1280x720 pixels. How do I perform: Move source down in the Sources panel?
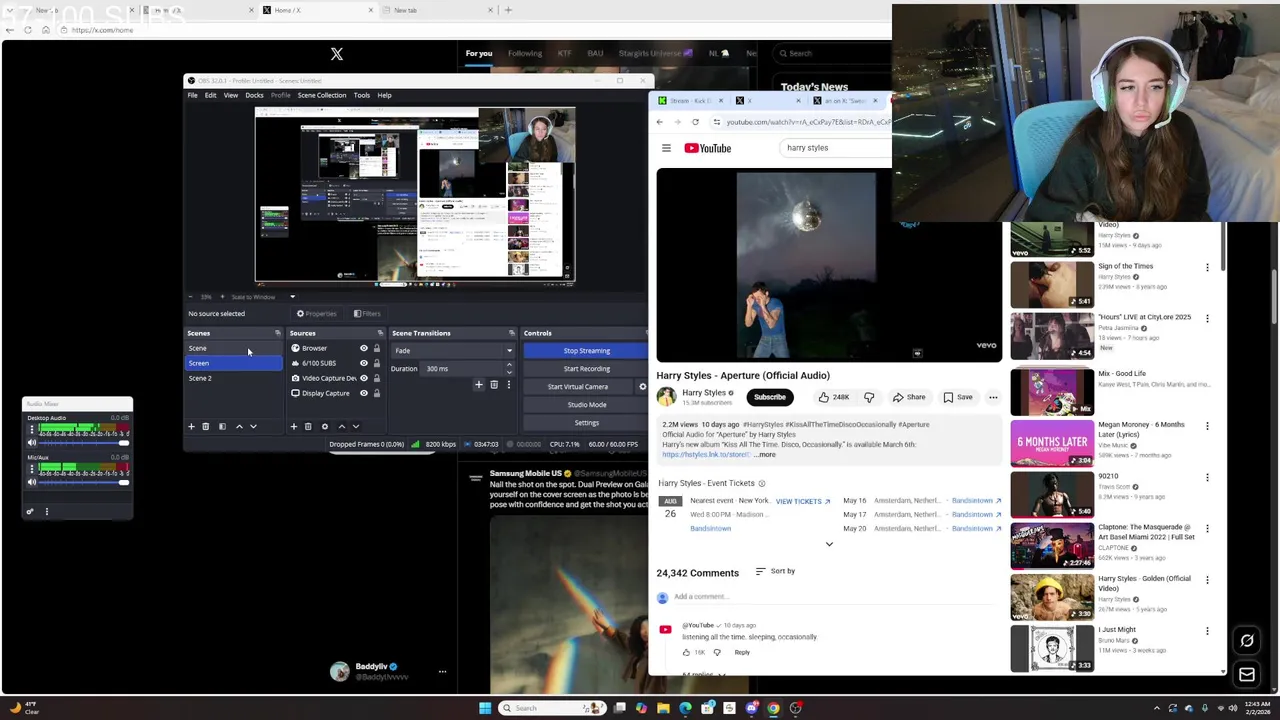(x=355, y=426)
